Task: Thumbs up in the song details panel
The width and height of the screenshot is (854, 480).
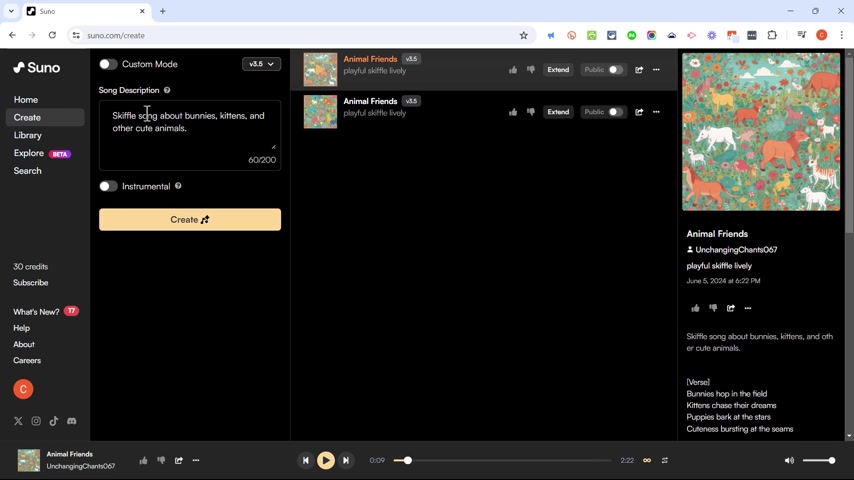Action: click(696, 308)
